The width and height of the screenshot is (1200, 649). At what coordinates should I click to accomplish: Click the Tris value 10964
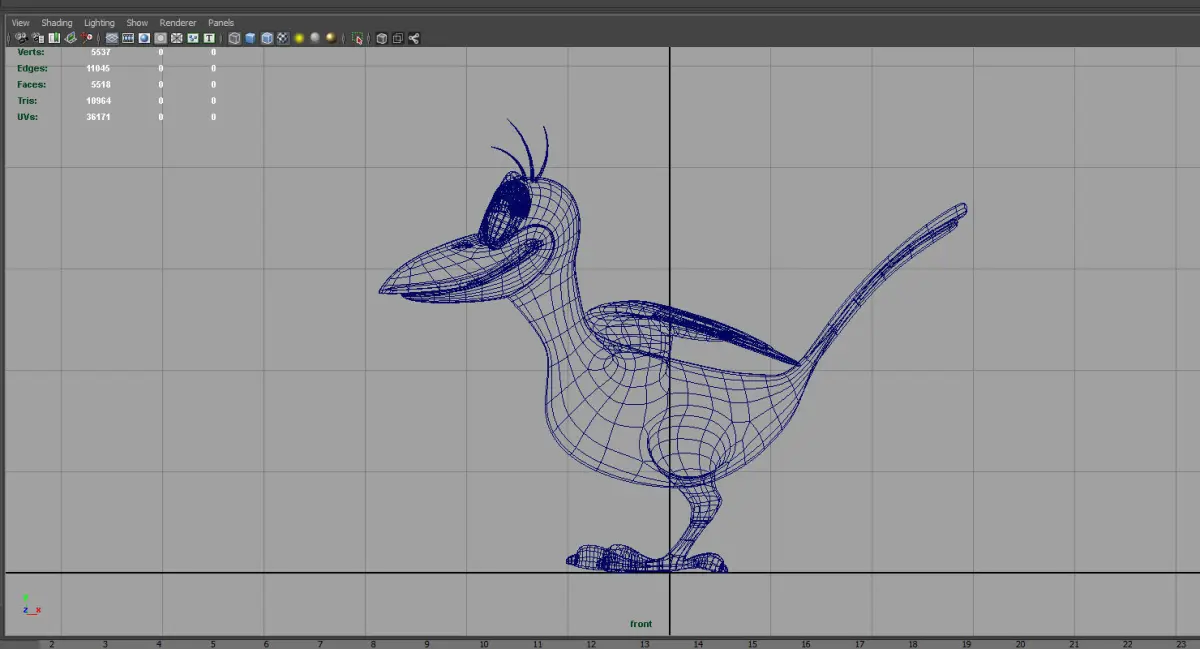click(x=98, y=101)
